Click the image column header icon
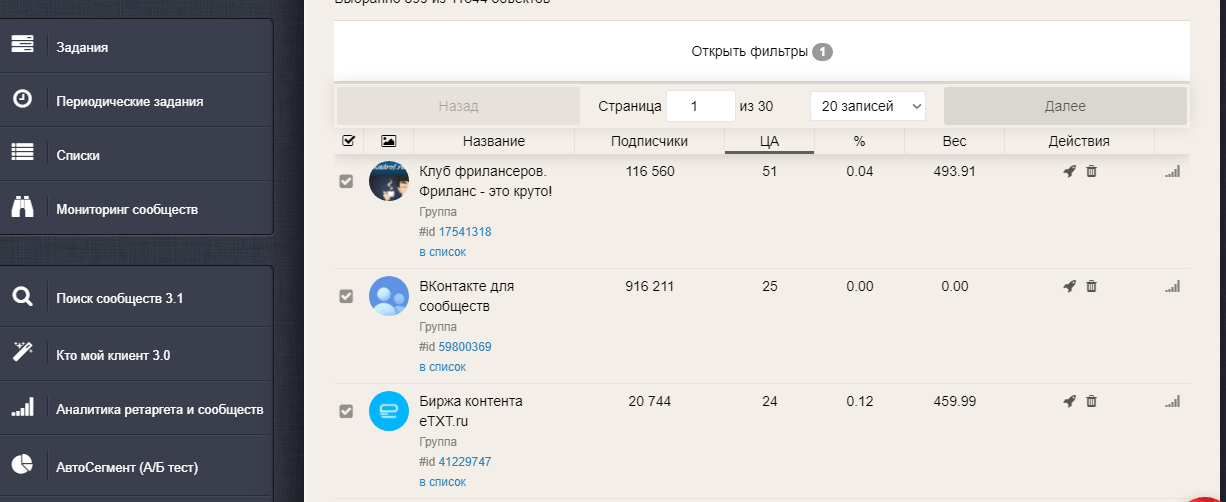Viewport: 1226px width, 502px height. (388, 141)
